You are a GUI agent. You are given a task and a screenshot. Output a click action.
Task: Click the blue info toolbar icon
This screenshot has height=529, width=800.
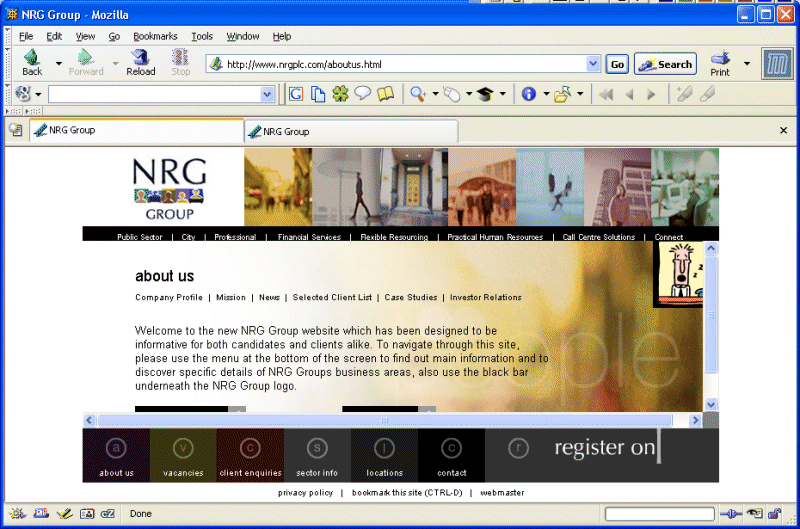(529, 94)
